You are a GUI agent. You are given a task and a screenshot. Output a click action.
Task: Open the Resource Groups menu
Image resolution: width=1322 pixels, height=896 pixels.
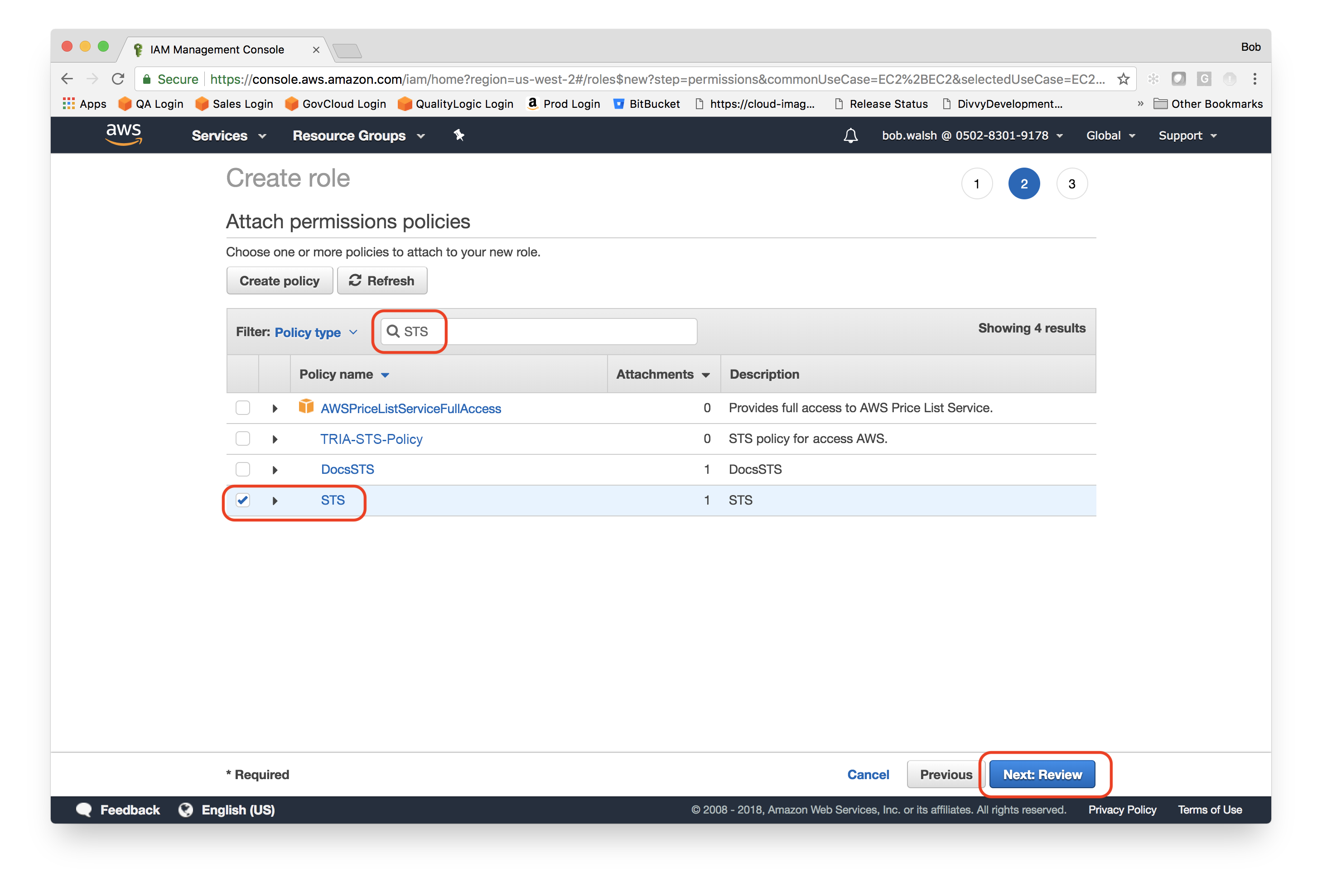coord(358,135)
